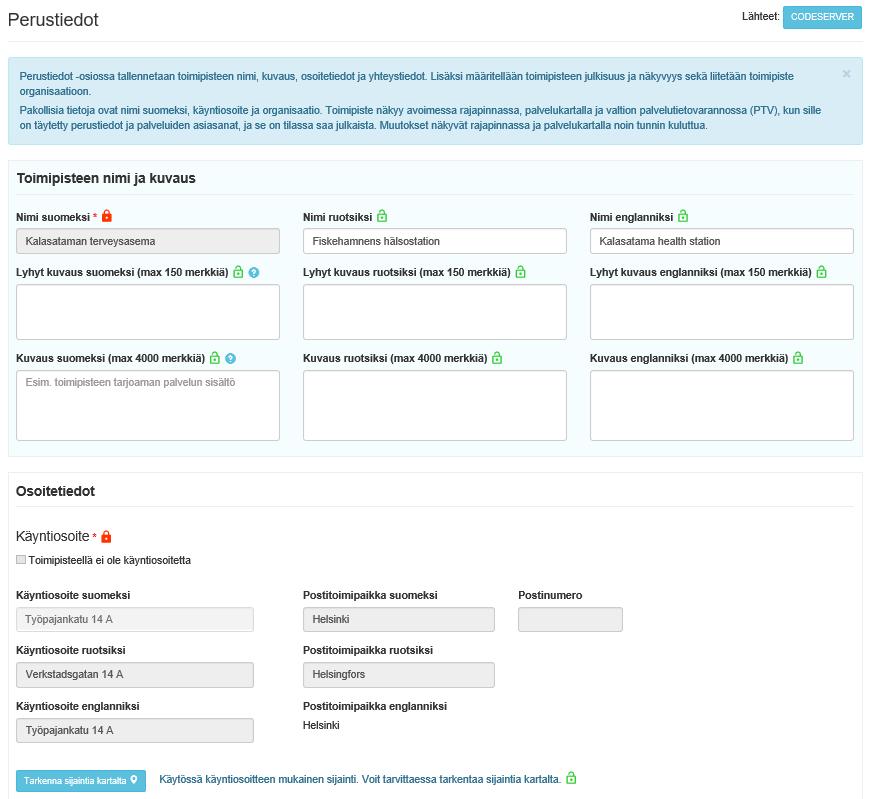The height and width of the screenshot is (799, 875).
Task: Focus the Nimi ruotsiksi text field
Action: [x=435, y=241]
